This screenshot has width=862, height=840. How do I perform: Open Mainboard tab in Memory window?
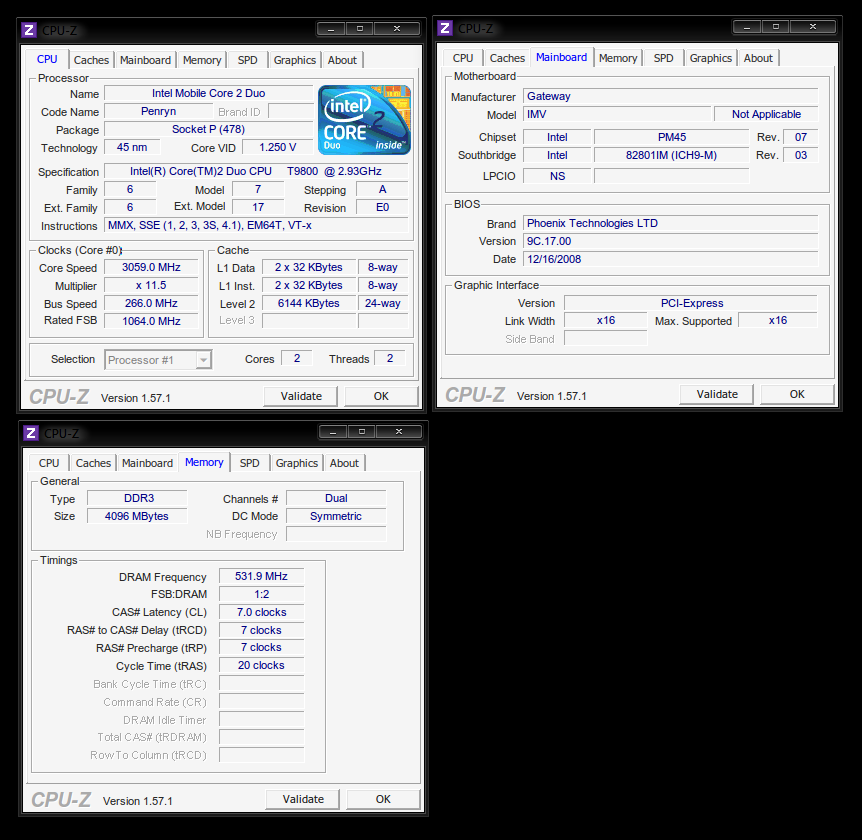tap(147, 463)
